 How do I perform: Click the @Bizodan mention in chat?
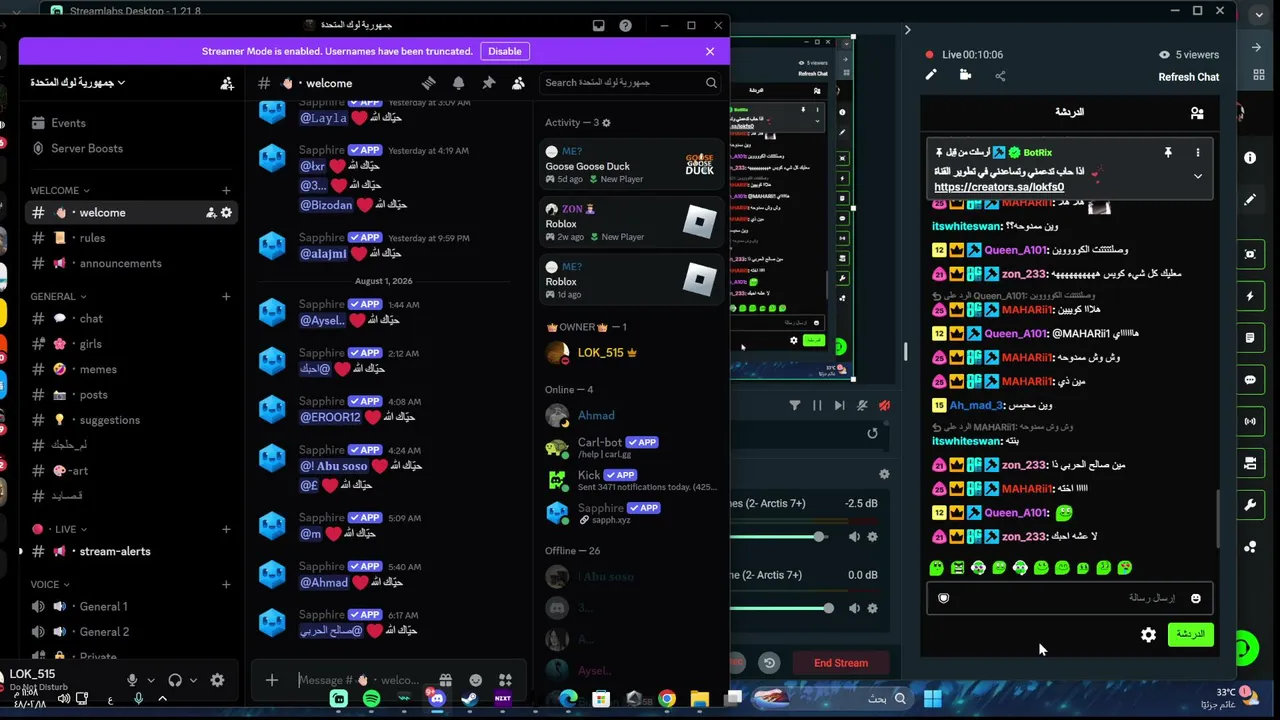pos(326,205)
